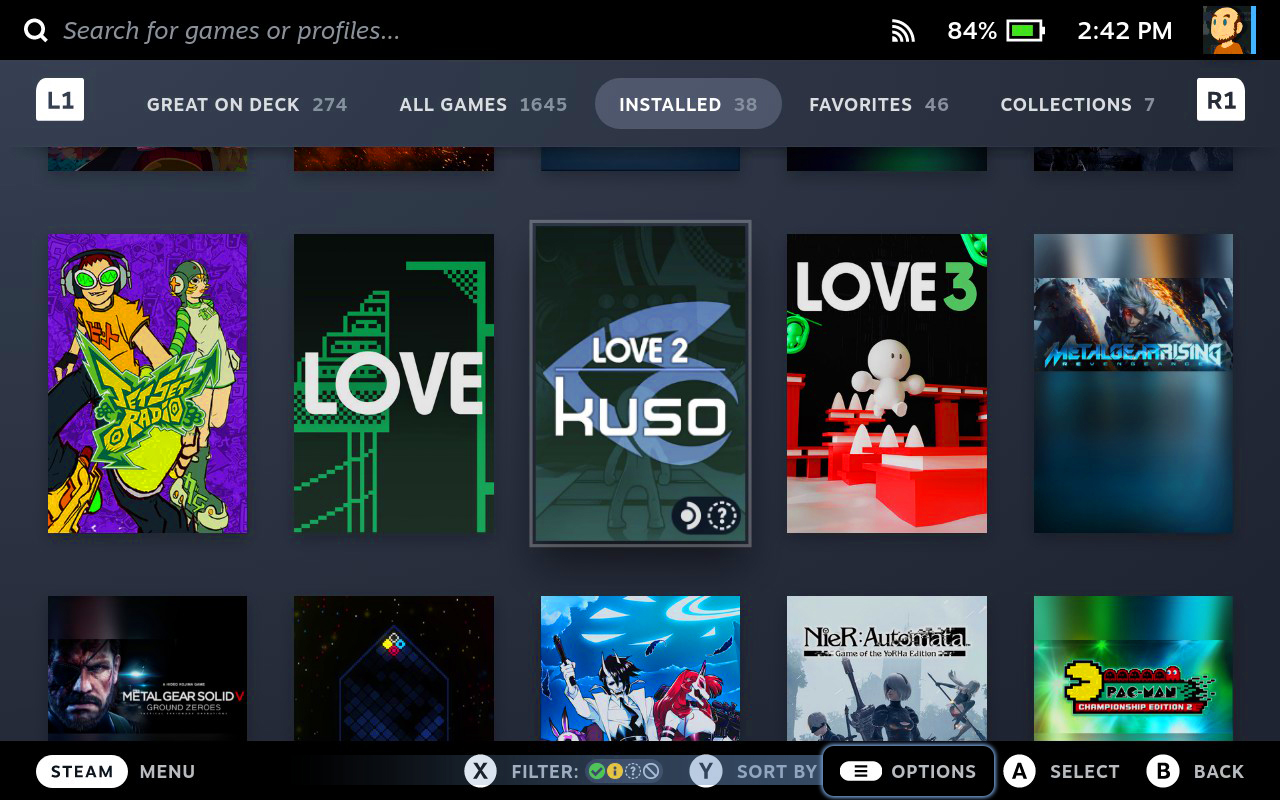The width and height of the screenshot is (1280, 800).
Task: Open the blue anime characters game tile
Action: click(640, 668)
